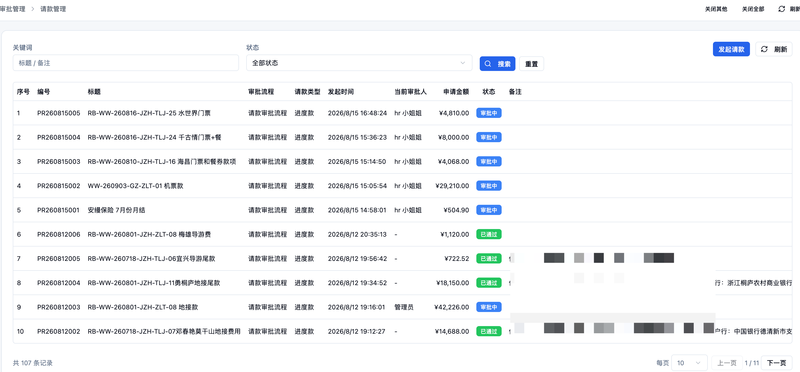Click the 刷新 button beside 发起请款

click(773, 49)
